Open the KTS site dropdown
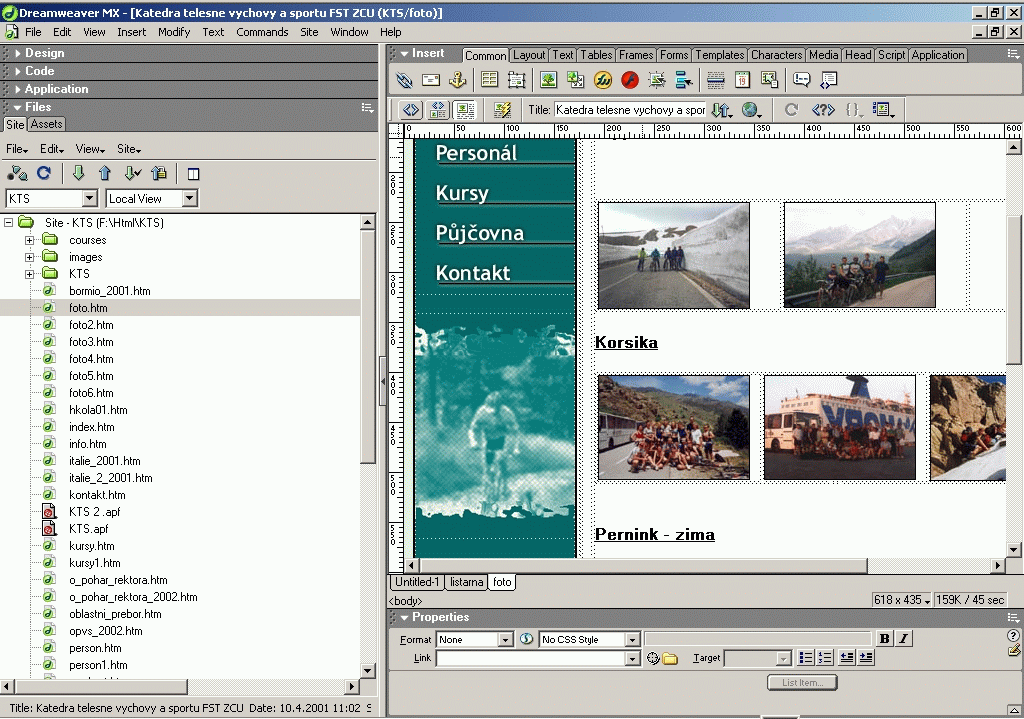The width and height of the screenshot is (1024, 719). (x=90, y=199)
